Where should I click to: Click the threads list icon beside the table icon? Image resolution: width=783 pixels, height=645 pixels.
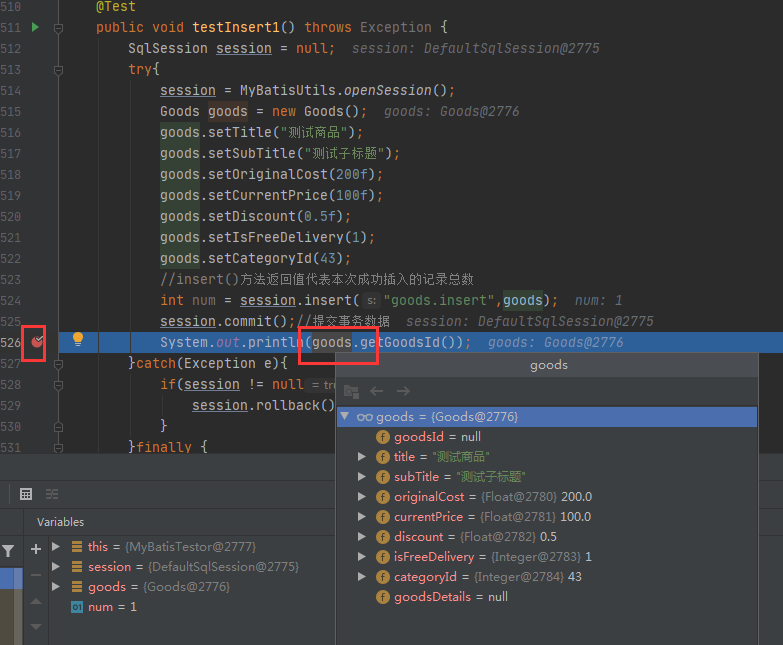click(52, 494)
